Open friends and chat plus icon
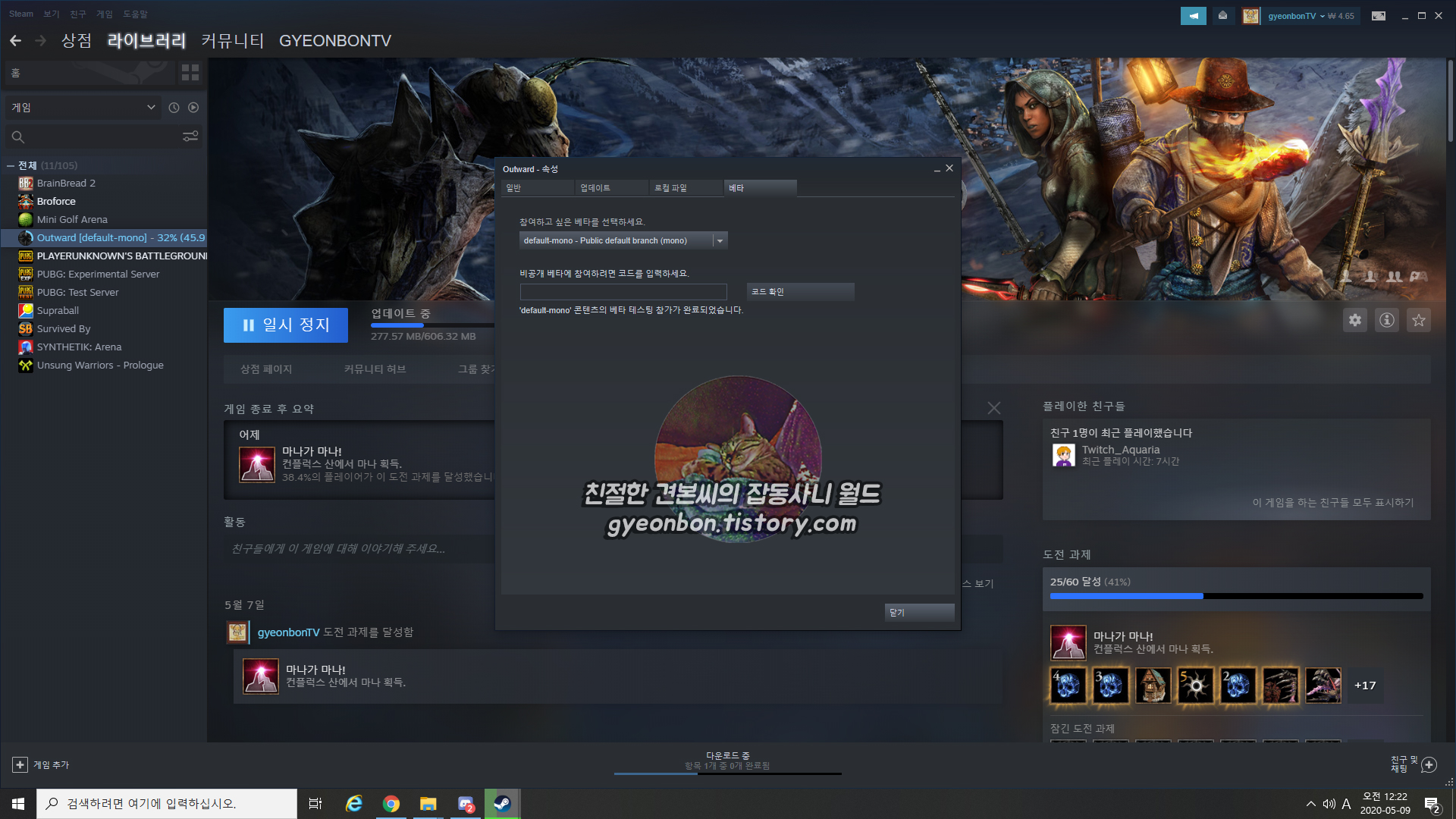This screenshot has height=819, width=1456. pyautogui.click(x=1429, y=764)
